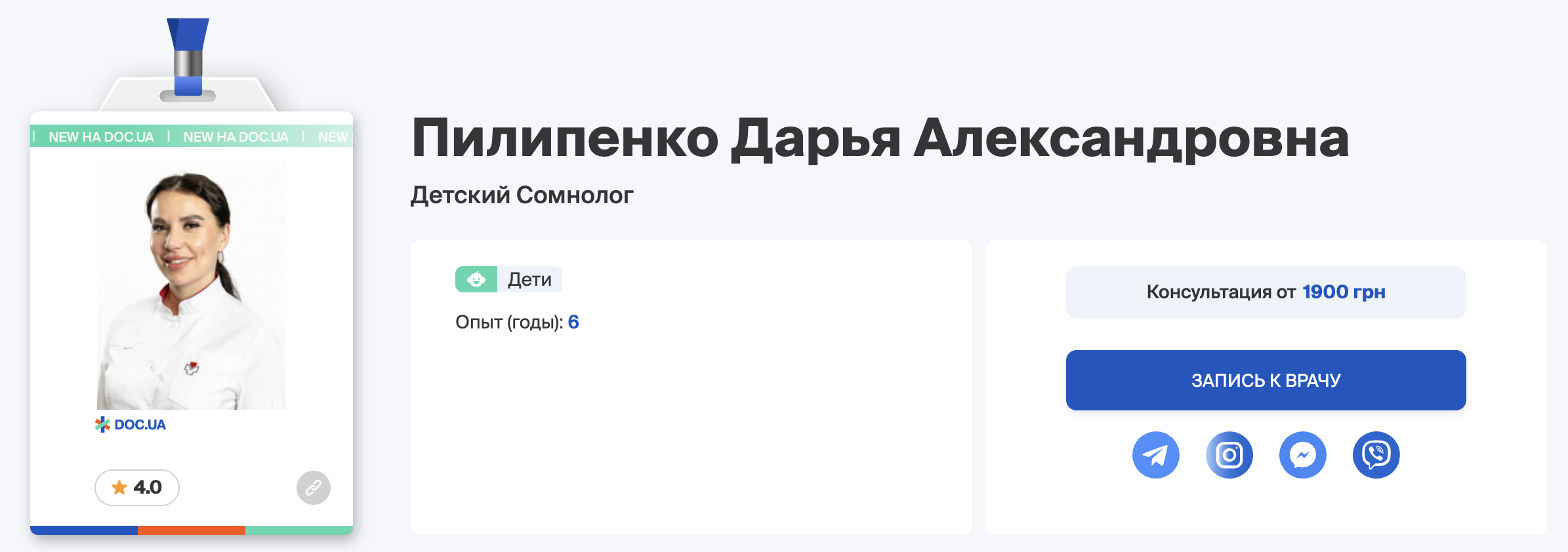Contact via the Viber icon
The image size is (1568, 552).
(1376, 455)
